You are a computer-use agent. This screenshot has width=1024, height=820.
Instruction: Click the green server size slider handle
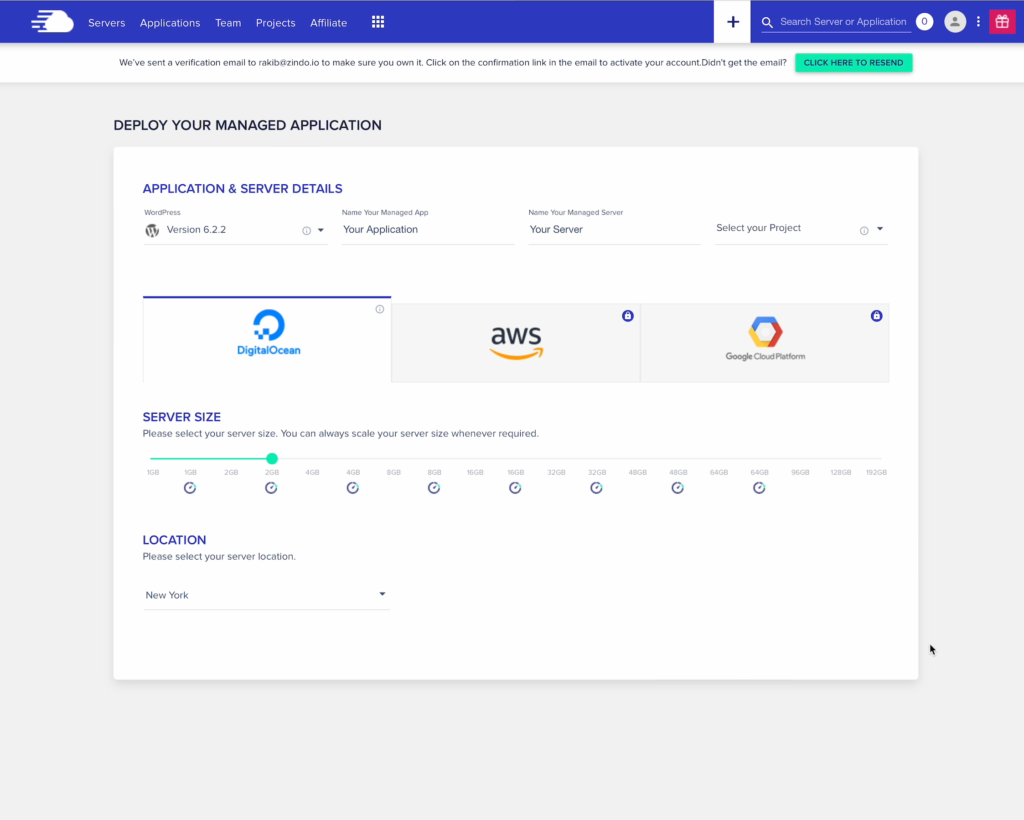coord(272,458)
